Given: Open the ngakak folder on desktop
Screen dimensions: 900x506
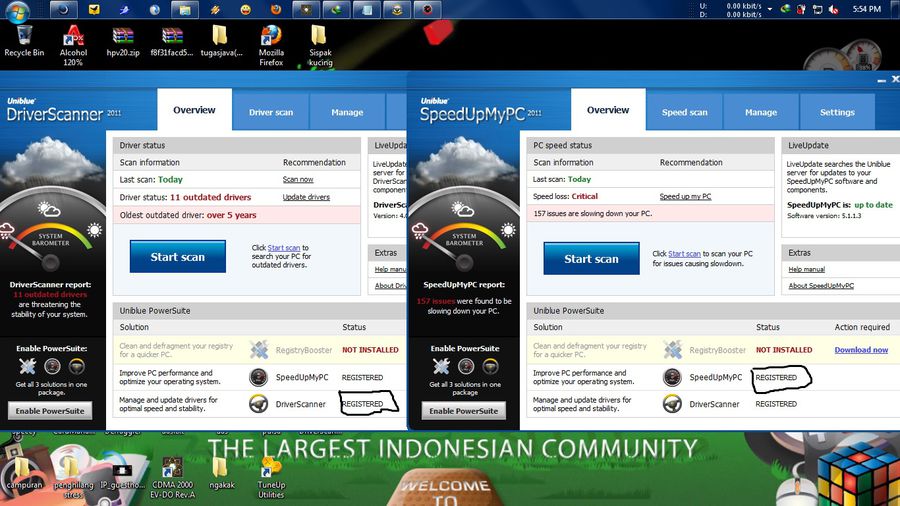Looking at the screenshot, I should point(222,474).
